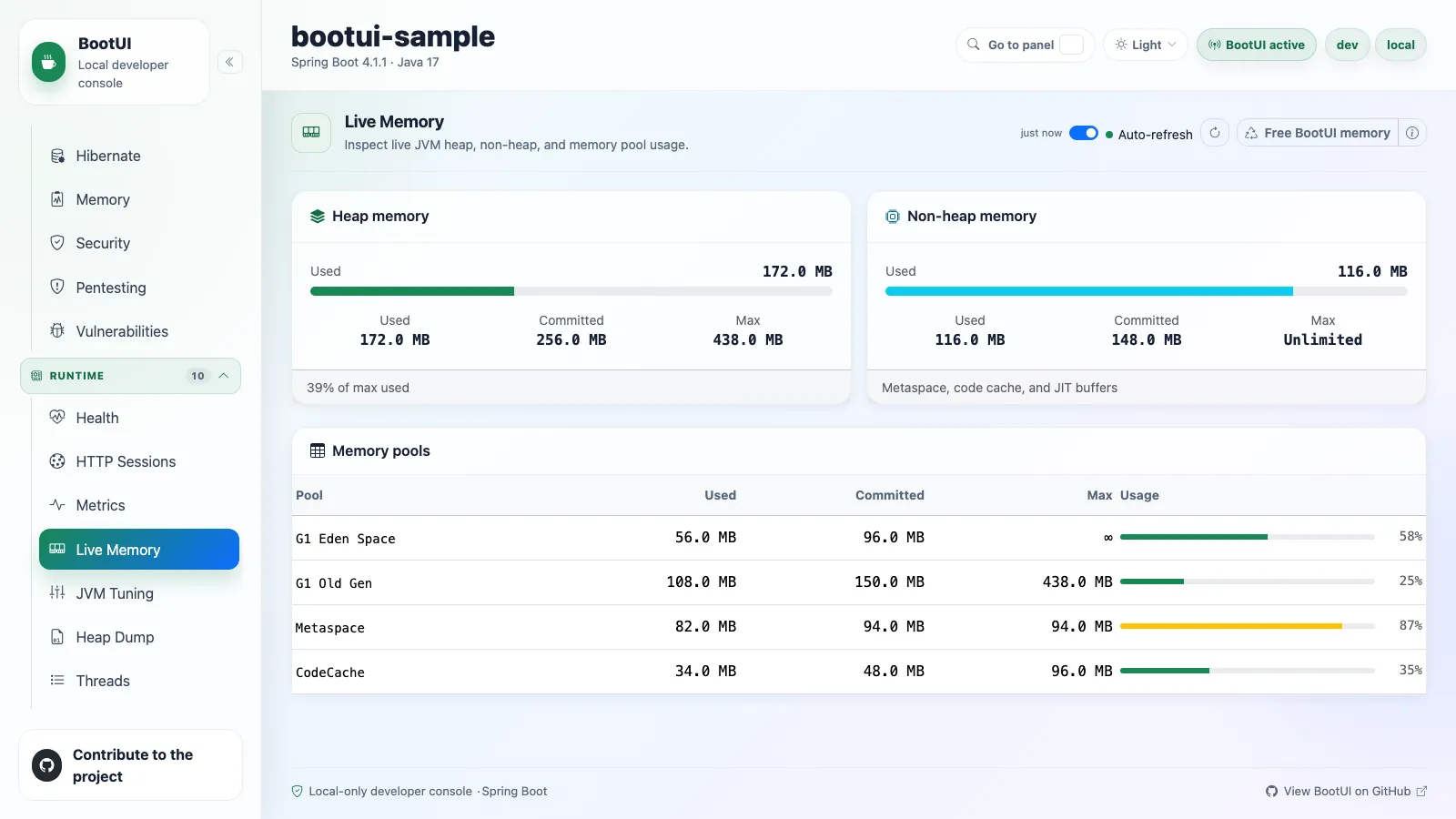Click the Heap memory used progress bar
This screenshot has height=819, width=1456.
(571, 291)
